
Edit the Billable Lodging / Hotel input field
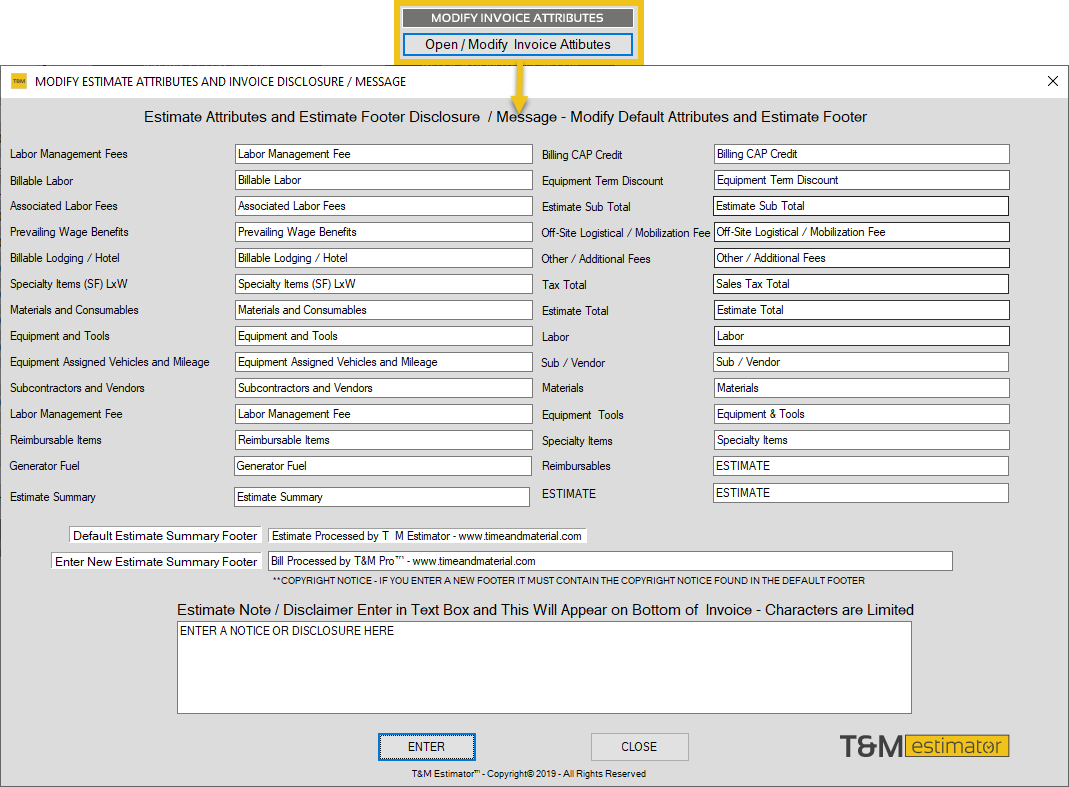pos(384,258)
